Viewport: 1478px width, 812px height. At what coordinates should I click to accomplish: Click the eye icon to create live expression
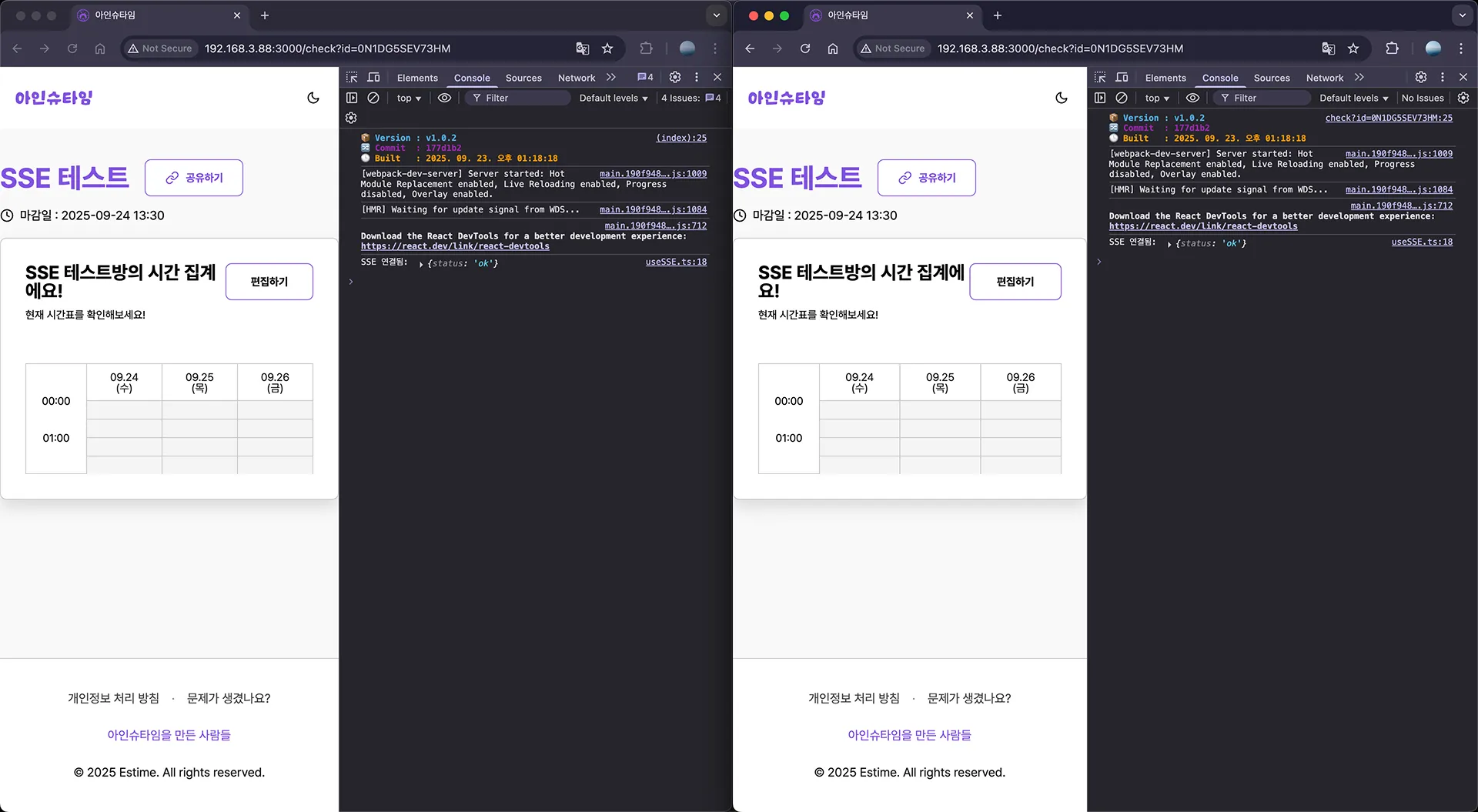pyautogui.click(x=444, y=98)
